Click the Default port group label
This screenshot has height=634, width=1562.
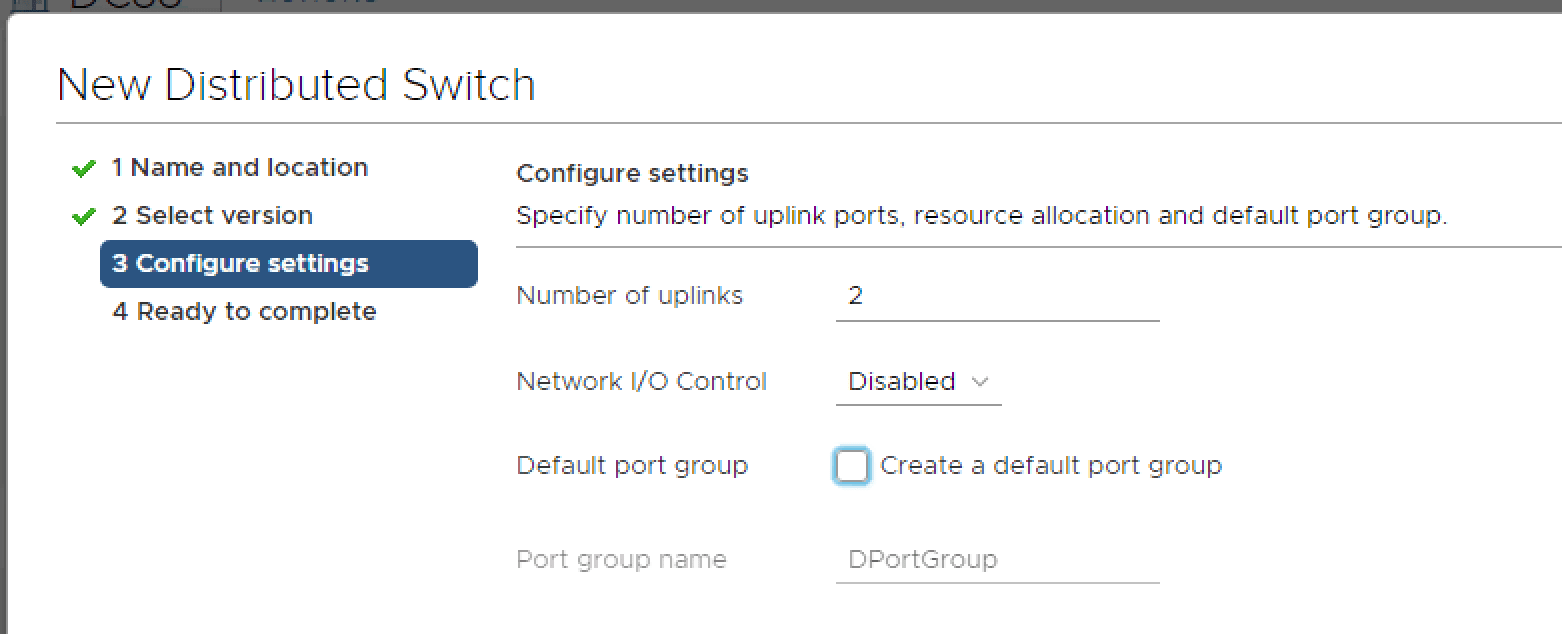632,466
